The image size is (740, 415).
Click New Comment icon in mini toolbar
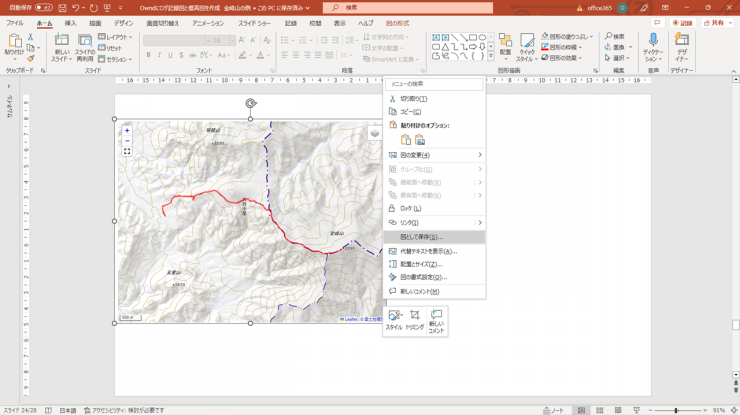click(x=436, y=318)
